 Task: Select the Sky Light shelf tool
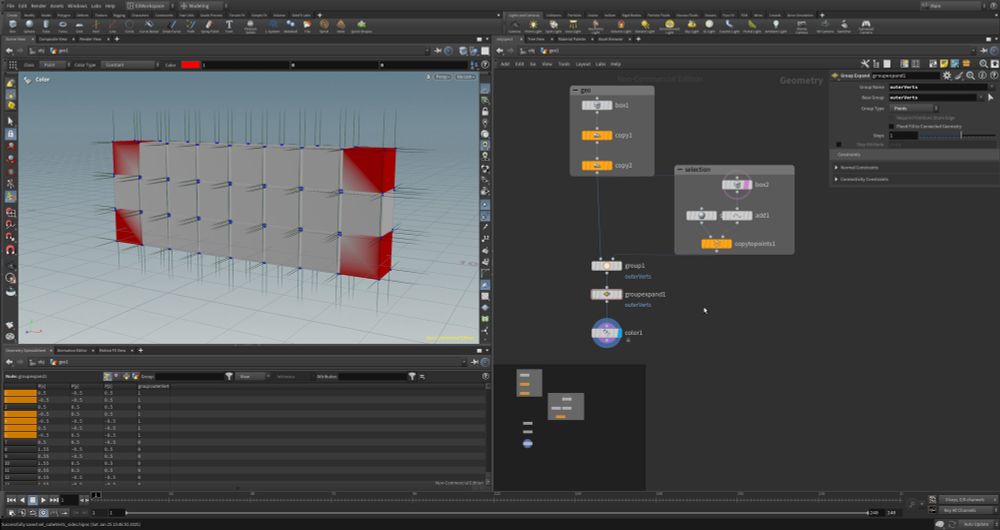692,26
